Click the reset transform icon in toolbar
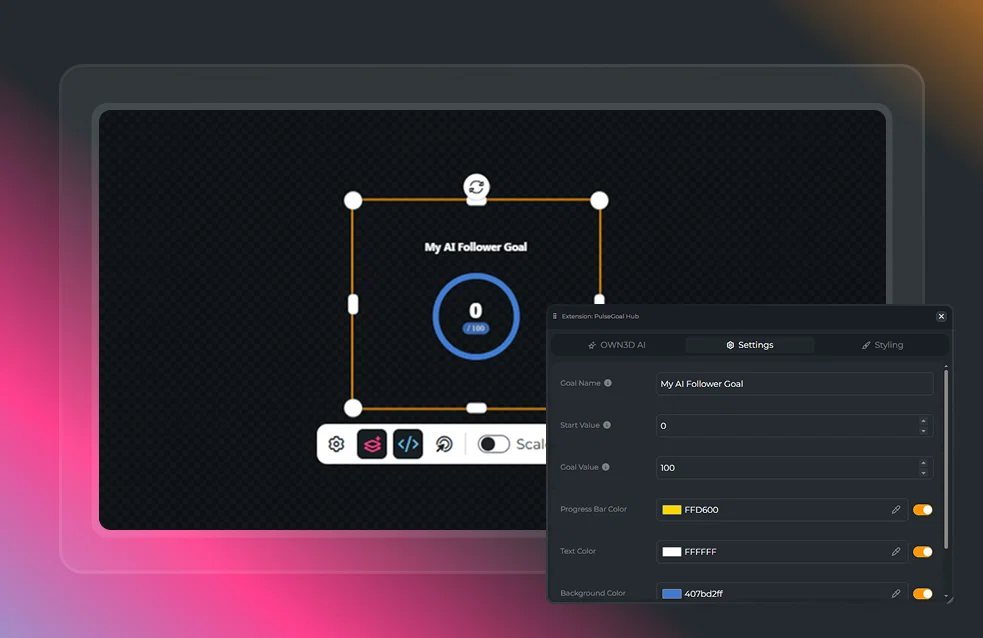This screenshot has height=638, width=983. pos(444,444)
